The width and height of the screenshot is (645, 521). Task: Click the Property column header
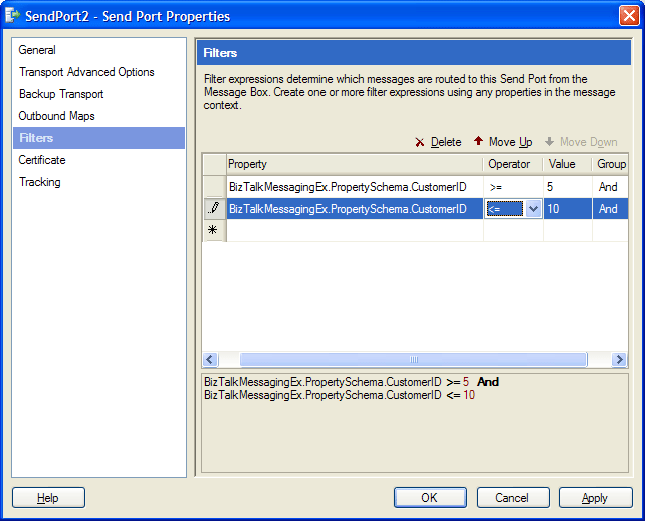355,164
